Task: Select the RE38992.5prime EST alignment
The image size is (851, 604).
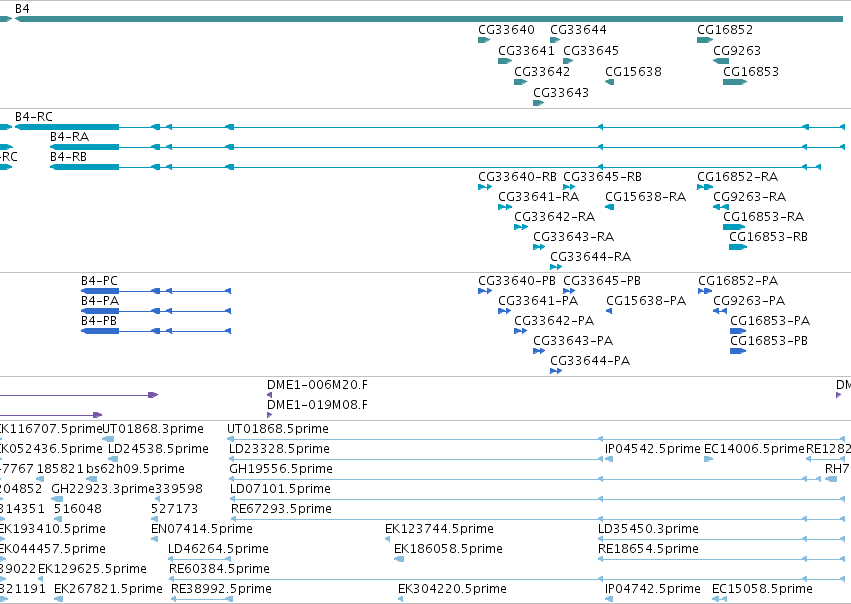Action: coord(202,600)
